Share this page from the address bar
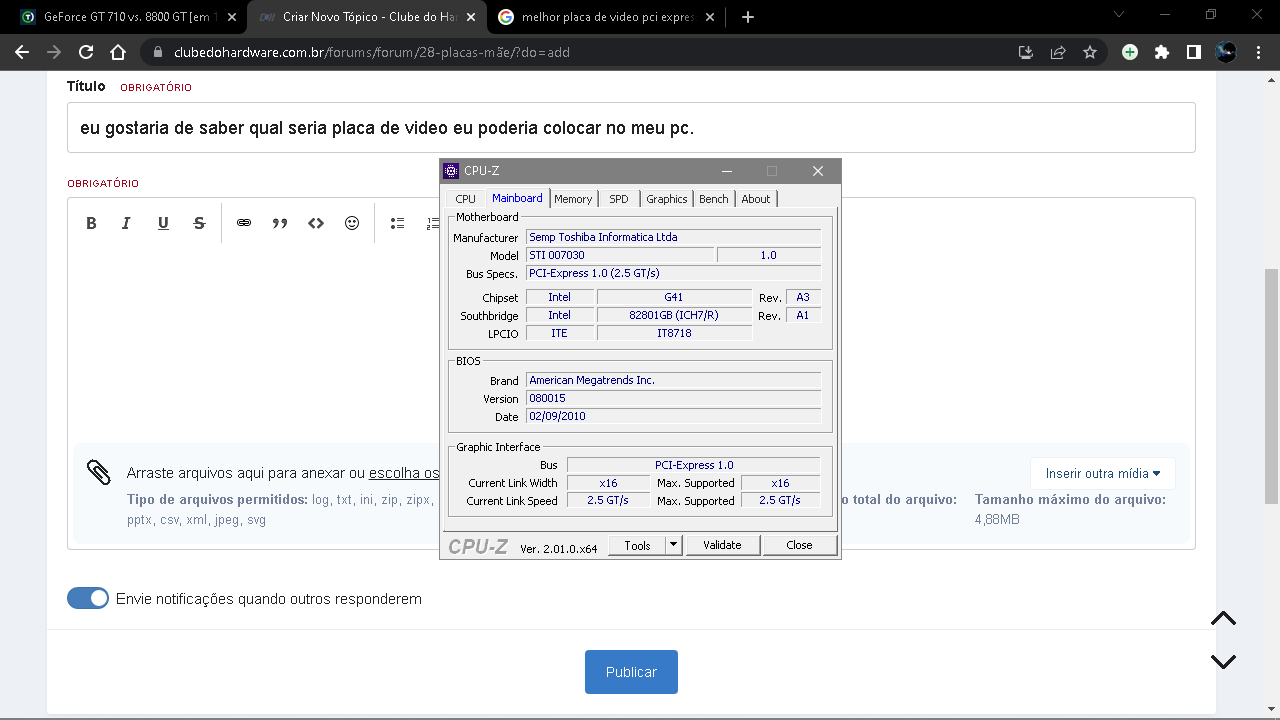1280x720 pixels. (1057, 52)
